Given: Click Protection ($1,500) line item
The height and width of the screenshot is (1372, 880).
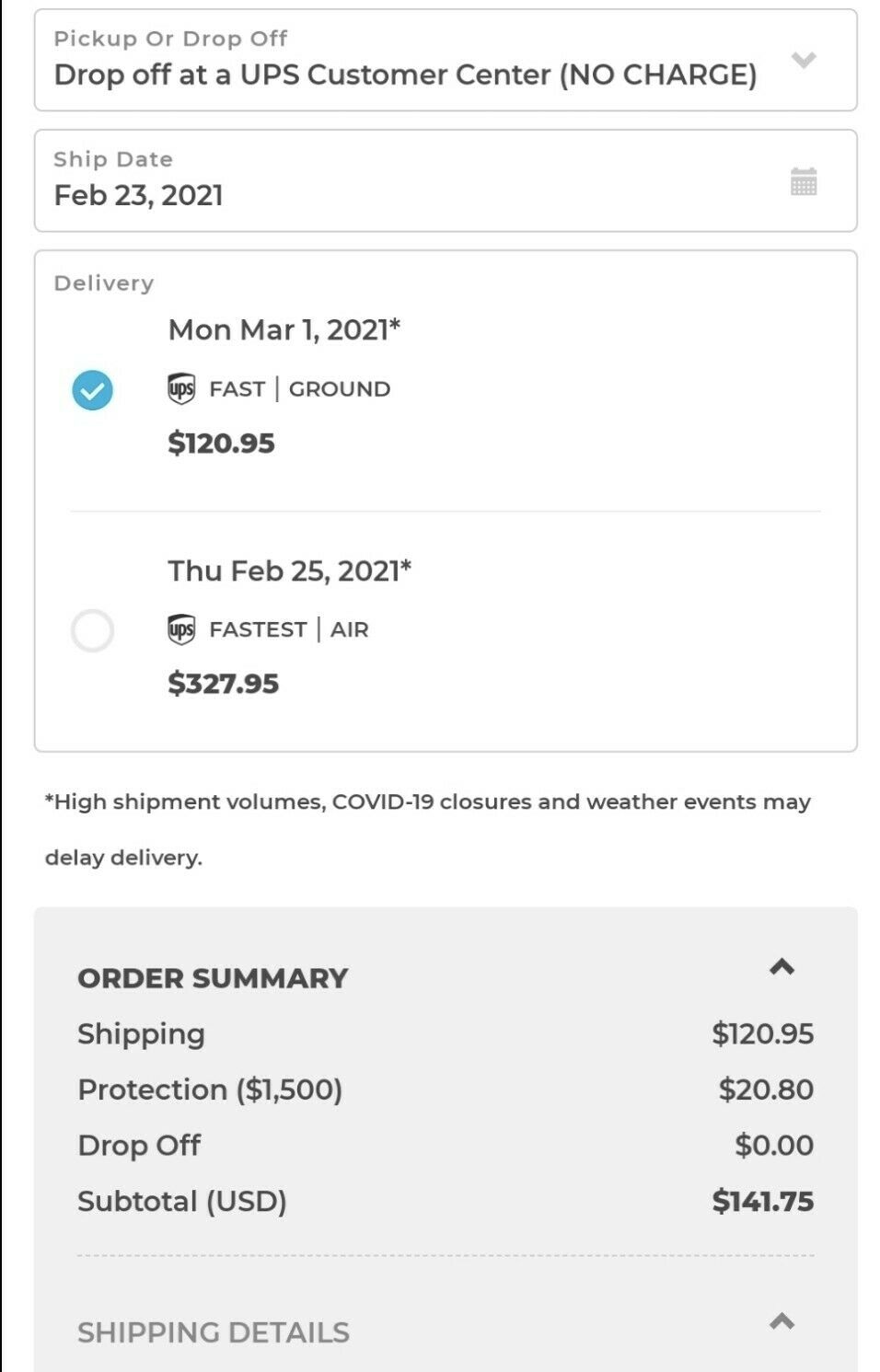Looking at the screenshot, I should (210, 1090).
